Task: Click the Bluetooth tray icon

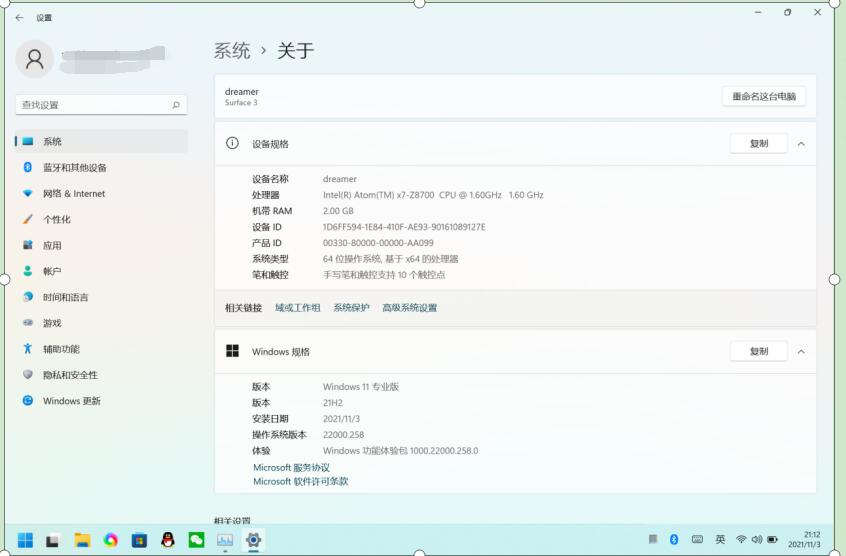Action: (x=674, y=539)
